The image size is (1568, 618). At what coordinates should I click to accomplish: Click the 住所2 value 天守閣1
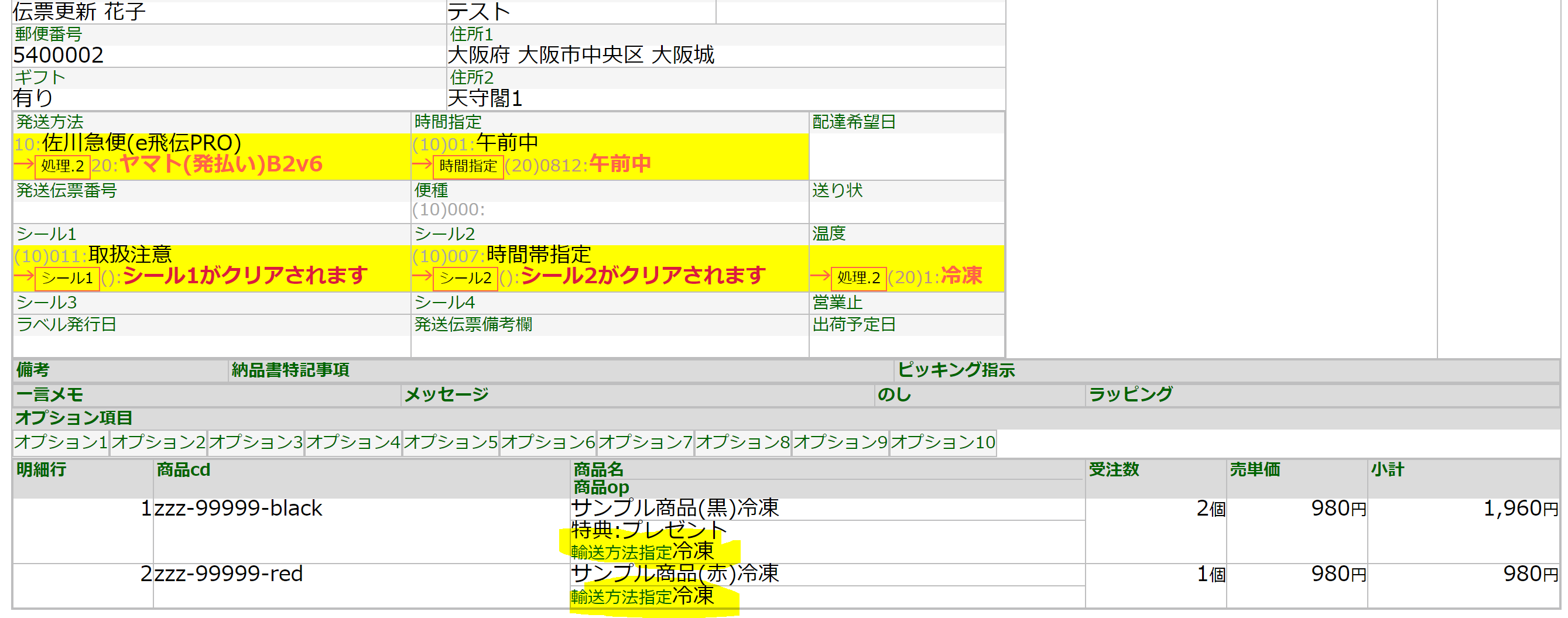click(x=485, y=98)
